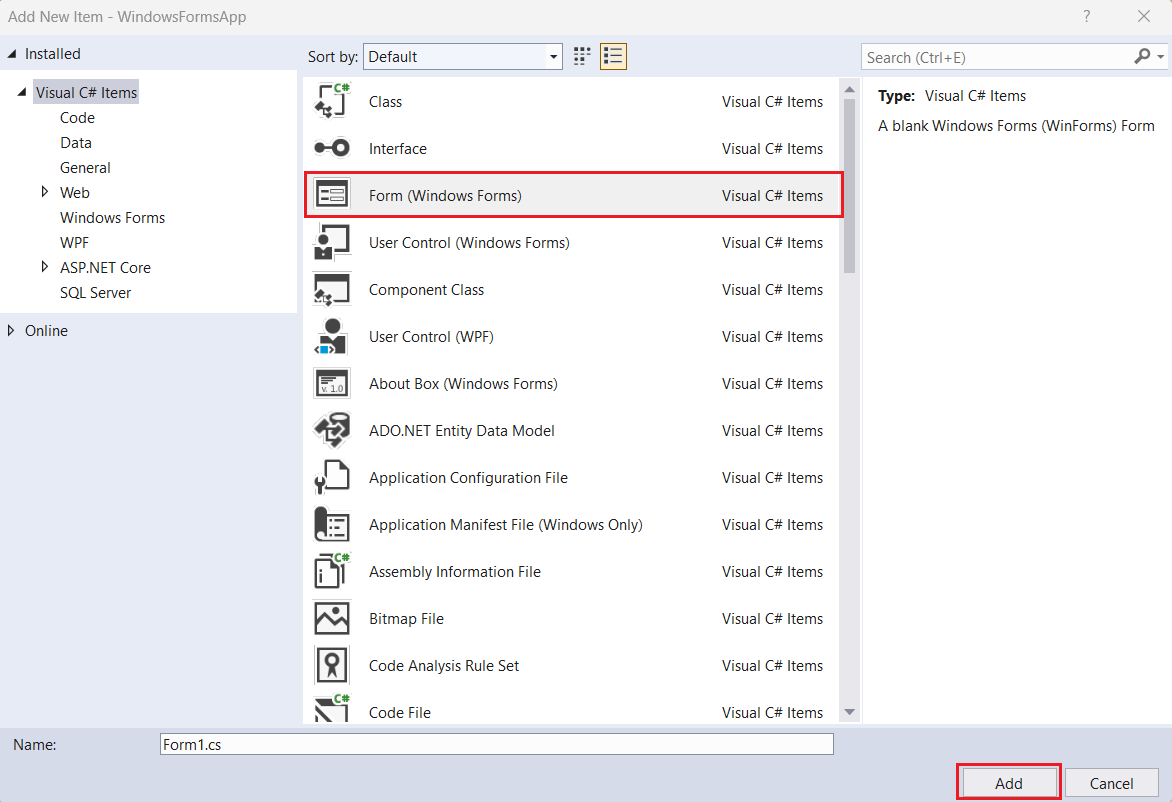
Task: Select the Bitmap File icon
Action: [x=332, y=619]
